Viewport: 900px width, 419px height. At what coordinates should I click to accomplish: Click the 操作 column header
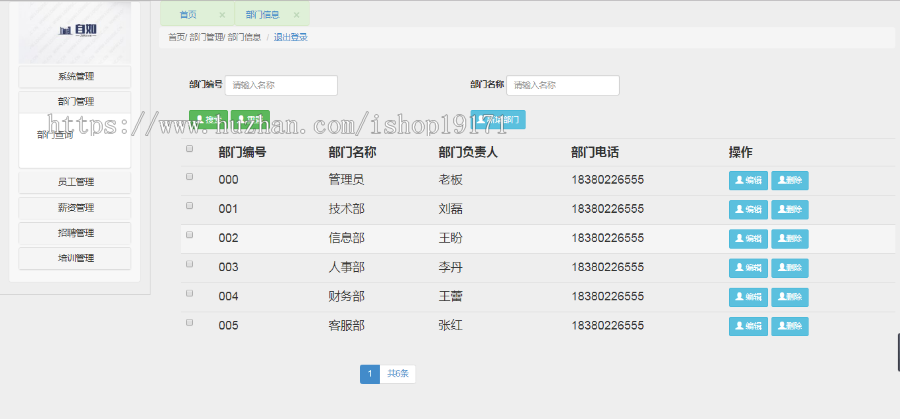(740, 153)
